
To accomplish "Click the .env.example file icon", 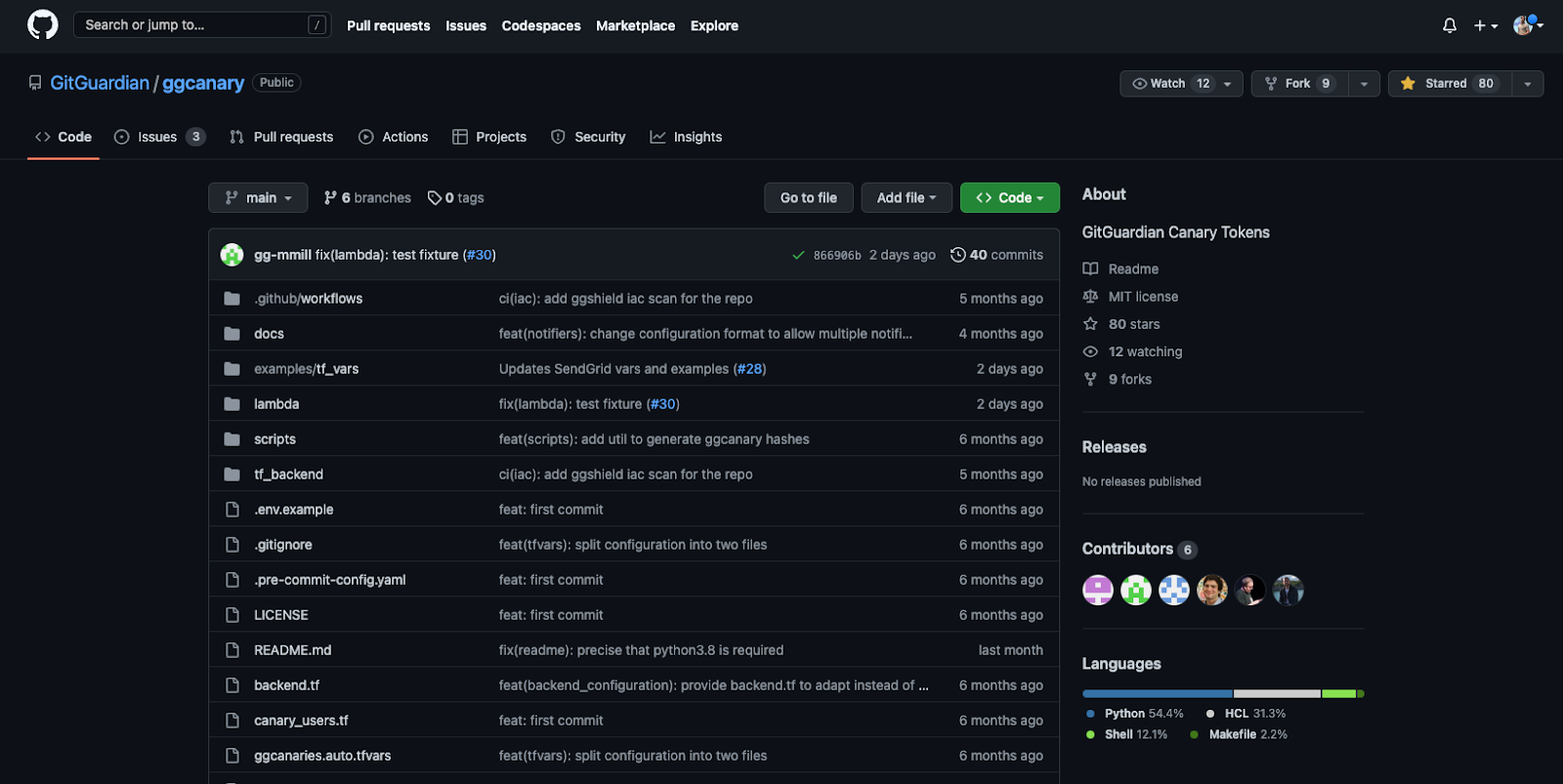I will (232, 510).
